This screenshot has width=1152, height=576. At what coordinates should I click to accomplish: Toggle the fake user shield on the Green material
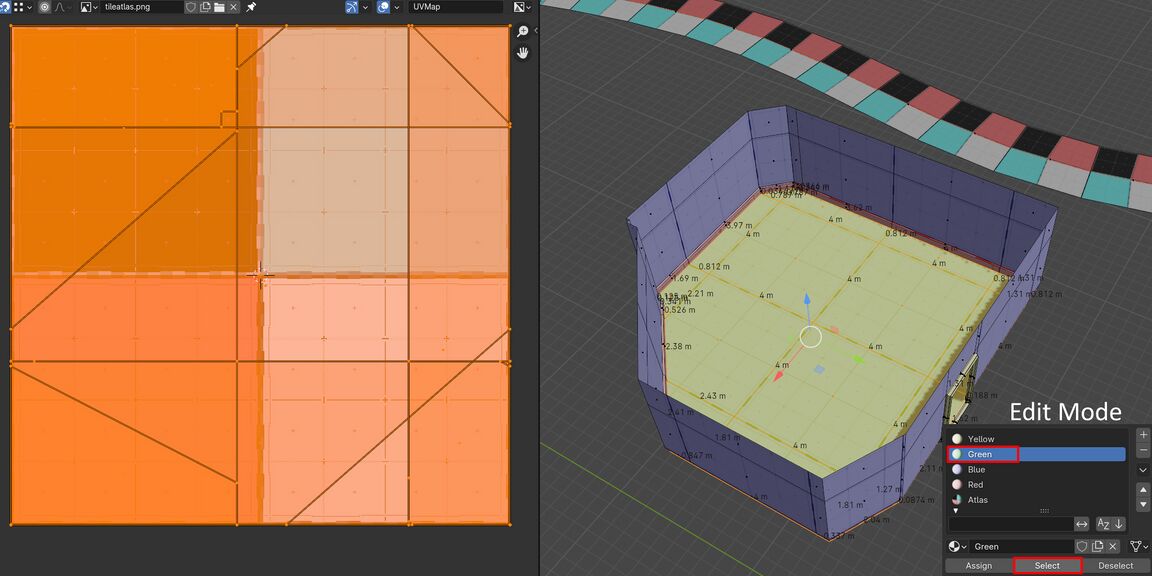(1083, 547)
